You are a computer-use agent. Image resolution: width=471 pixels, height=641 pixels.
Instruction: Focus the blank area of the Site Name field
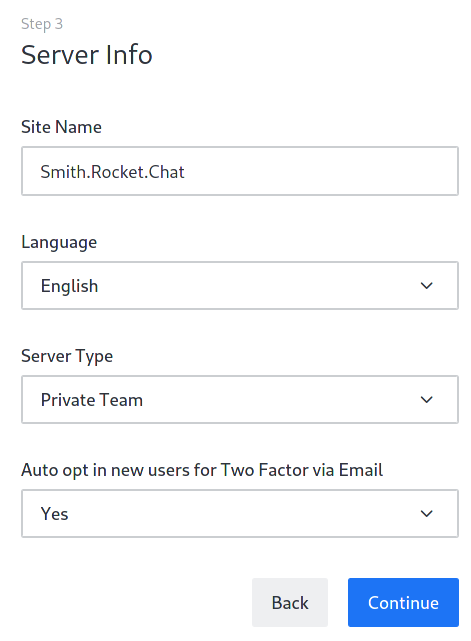point(321,171)
